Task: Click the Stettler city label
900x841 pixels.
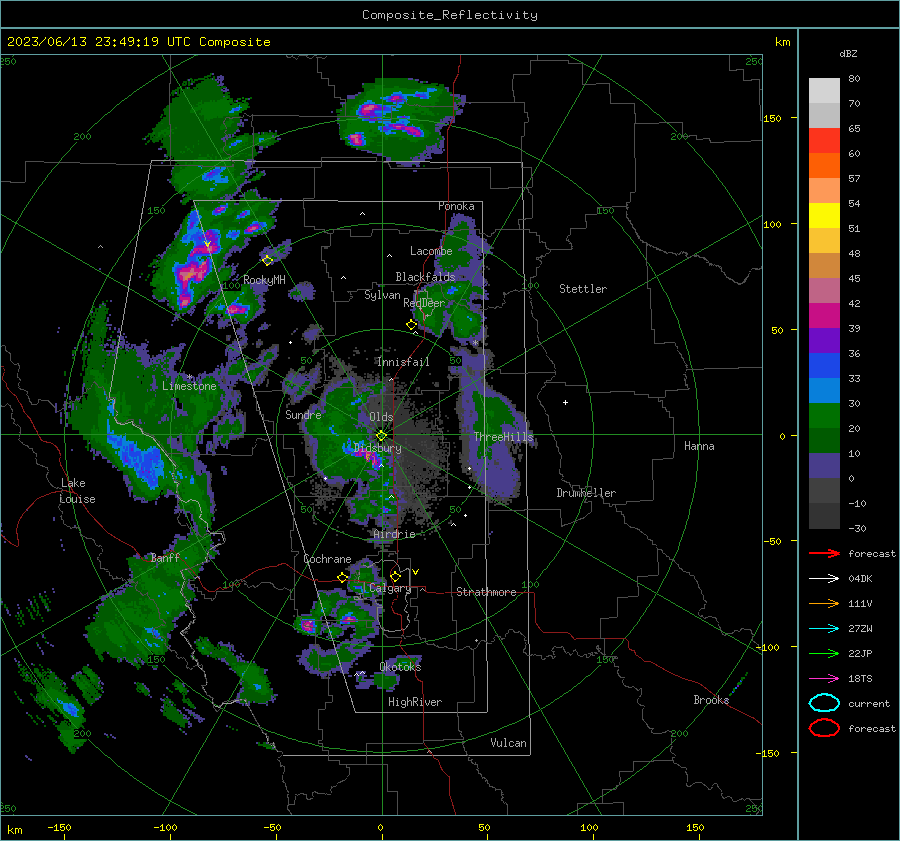Action: pyautogui.click(x=583, y=289)
